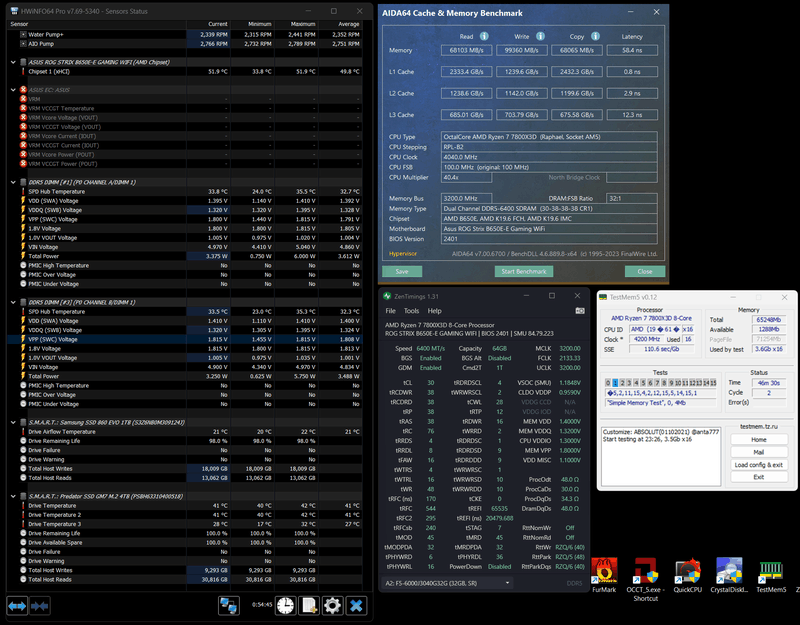Select test number 1 box in TestMem5
Viewport: 800px width, 625px height.
tap(615, 383)
